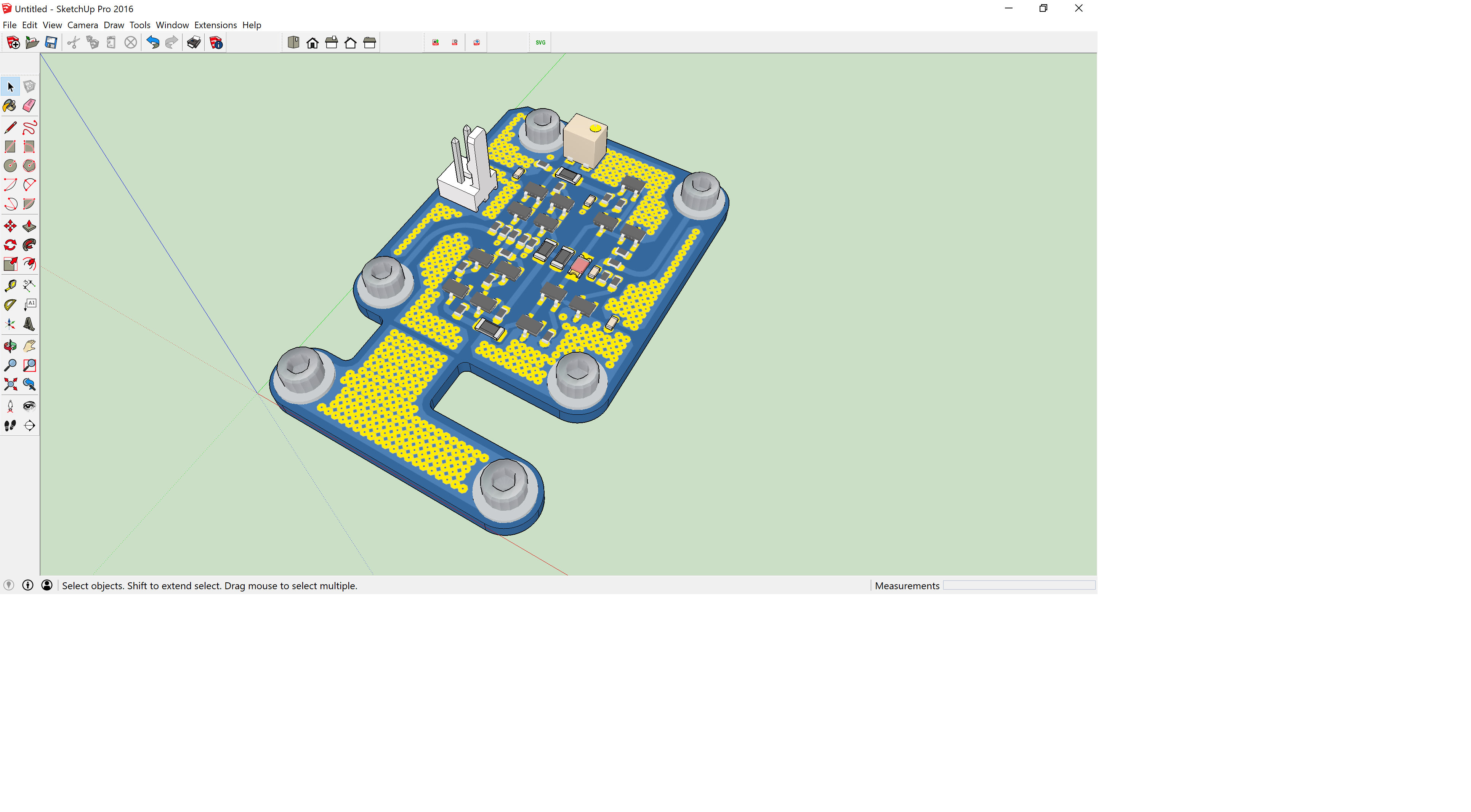Open the Draw menu
The height and width of the screenshot is (812, 1471).
(114, 25)
